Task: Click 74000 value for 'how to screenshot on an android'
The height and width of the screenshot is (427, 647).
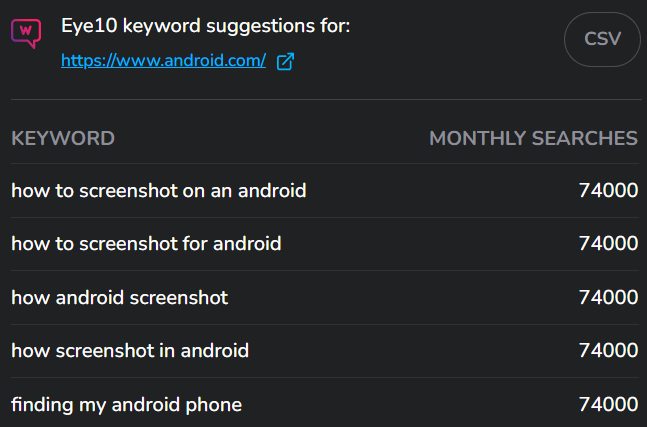Action: pyautogui.click(x=608, y=191)
